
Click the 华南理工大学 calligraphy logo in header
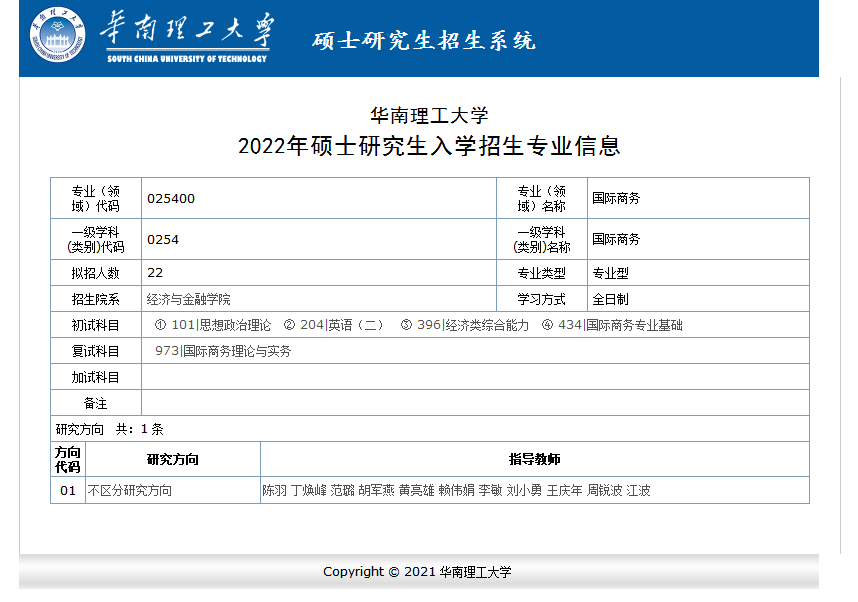click(187, 32)
